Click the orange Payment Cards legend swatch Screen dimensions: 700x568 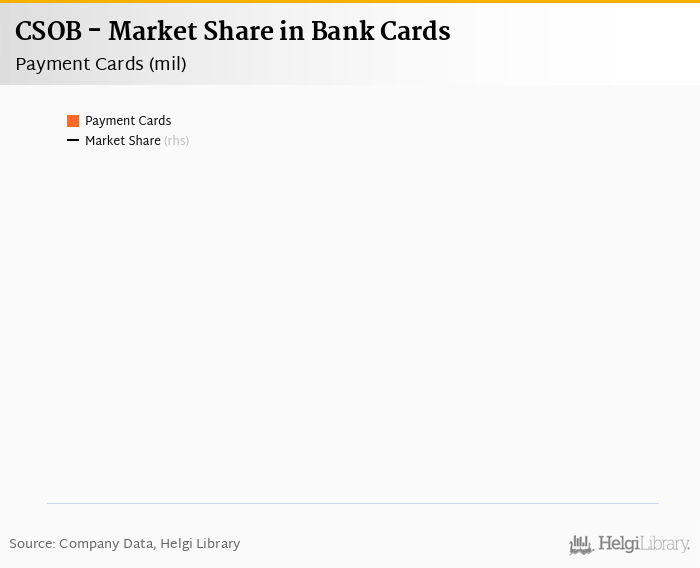(x=73, y=121)
